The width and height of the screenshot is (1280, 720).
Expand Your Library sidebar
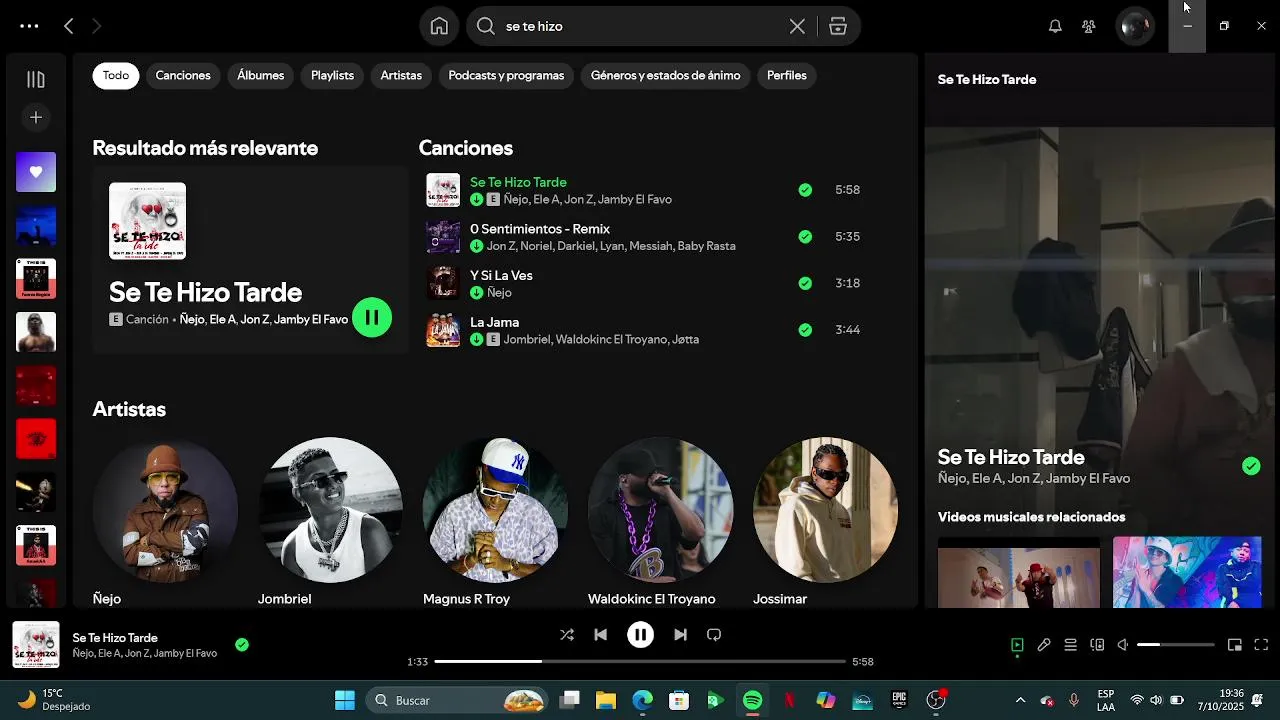pos(36,80)
